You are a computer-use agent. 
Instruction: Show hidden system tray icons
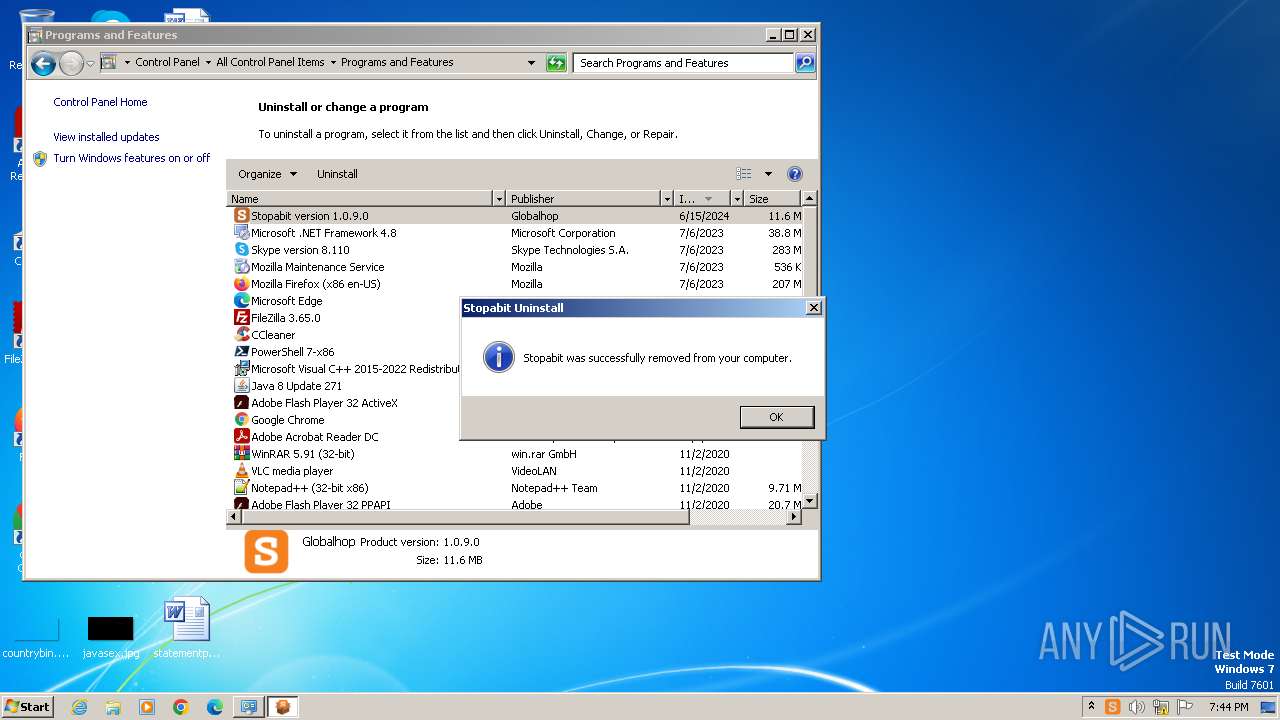(x=1091, y=707)
